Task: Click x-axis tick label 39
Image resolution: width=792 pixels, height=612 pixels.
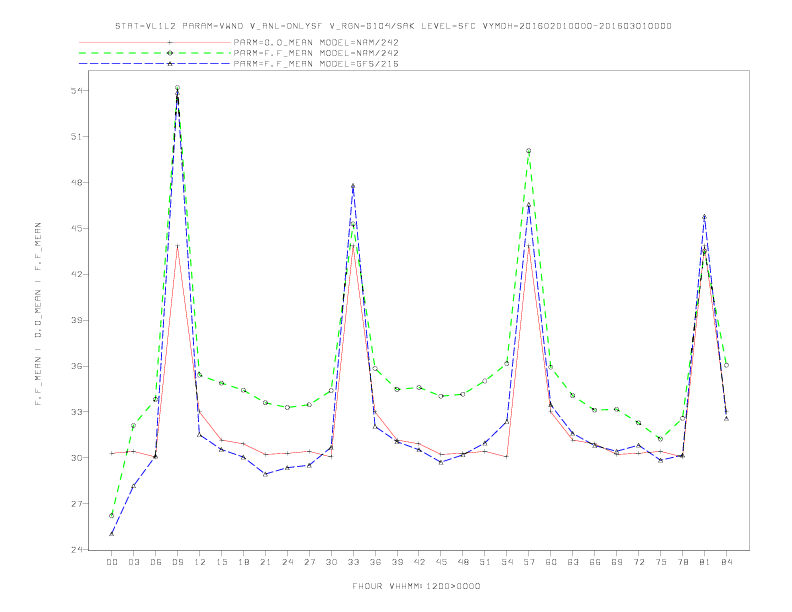Action: (397, 562)
